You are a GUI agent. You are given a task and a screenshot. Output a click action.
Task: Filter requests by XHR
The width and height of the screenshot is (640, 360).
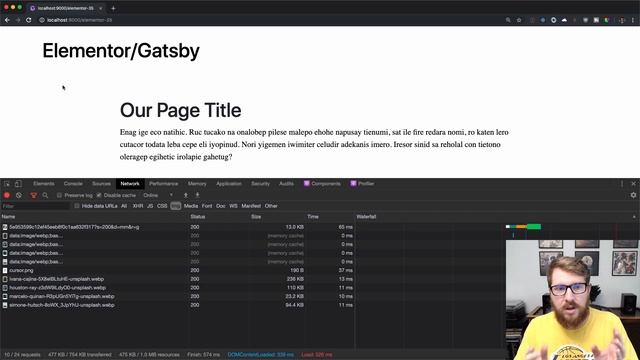click(138, 206)
